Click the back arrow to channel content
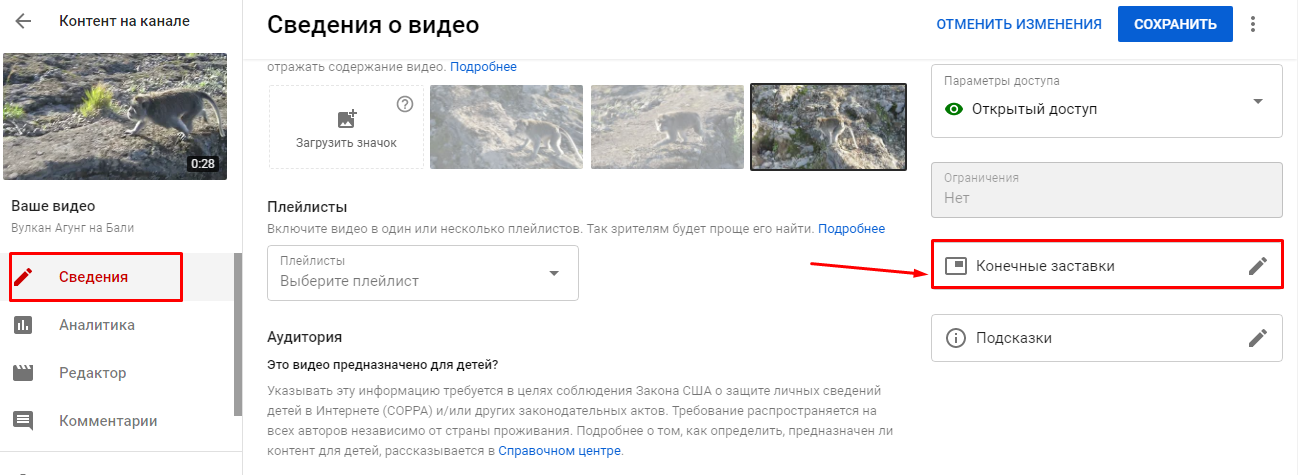The width and height of the screenshot is (1298, 475). coord(23,21)
